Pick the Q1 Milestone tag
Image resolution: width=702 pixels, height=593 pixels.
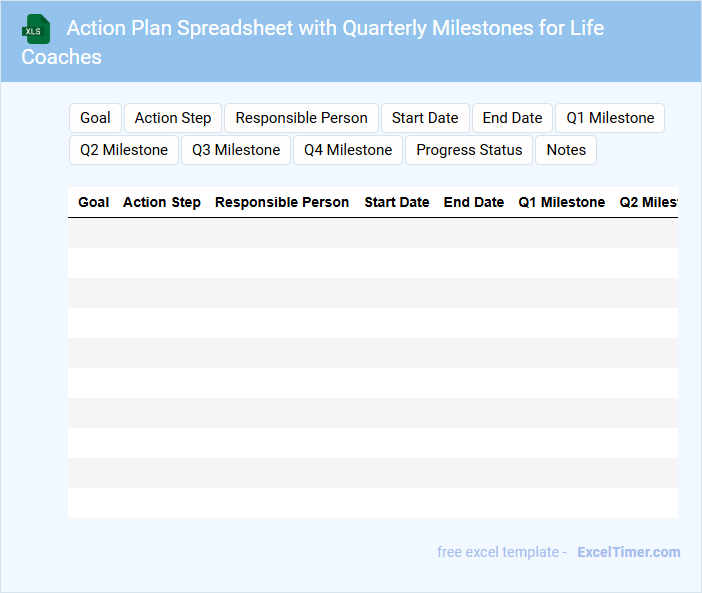click(x=610, y=118)
